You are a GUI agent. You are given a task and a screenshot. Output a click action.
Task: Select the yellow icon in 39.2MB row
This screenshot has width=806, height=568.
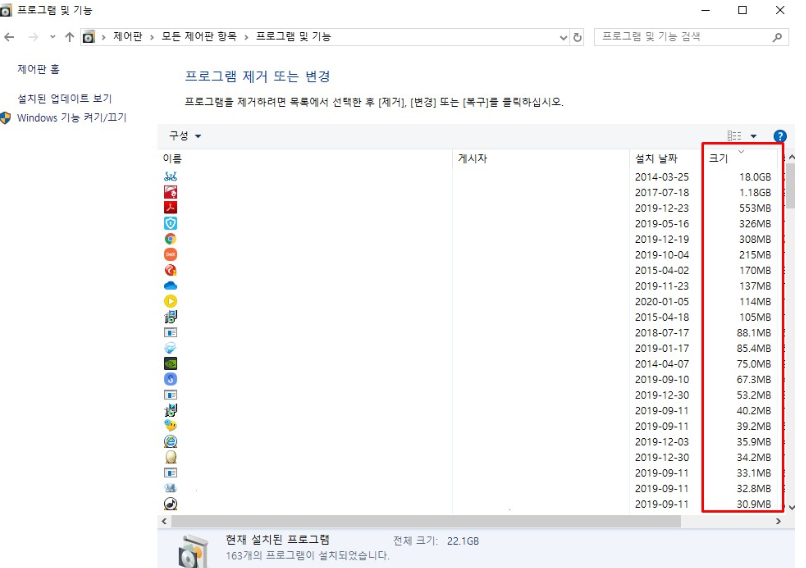[x=171, y=426]
